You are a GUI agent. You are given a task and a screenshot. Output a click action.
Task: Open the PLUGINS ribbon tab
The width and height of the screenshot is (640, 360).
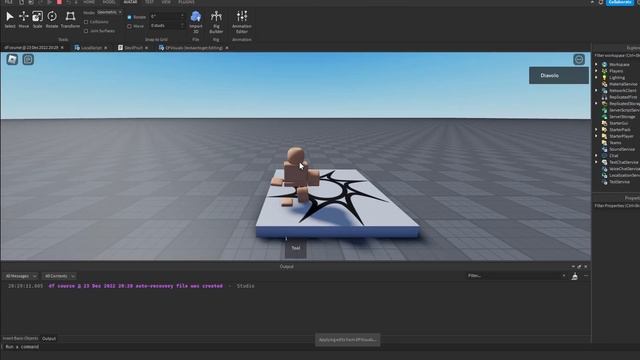[x=187, y=2]
